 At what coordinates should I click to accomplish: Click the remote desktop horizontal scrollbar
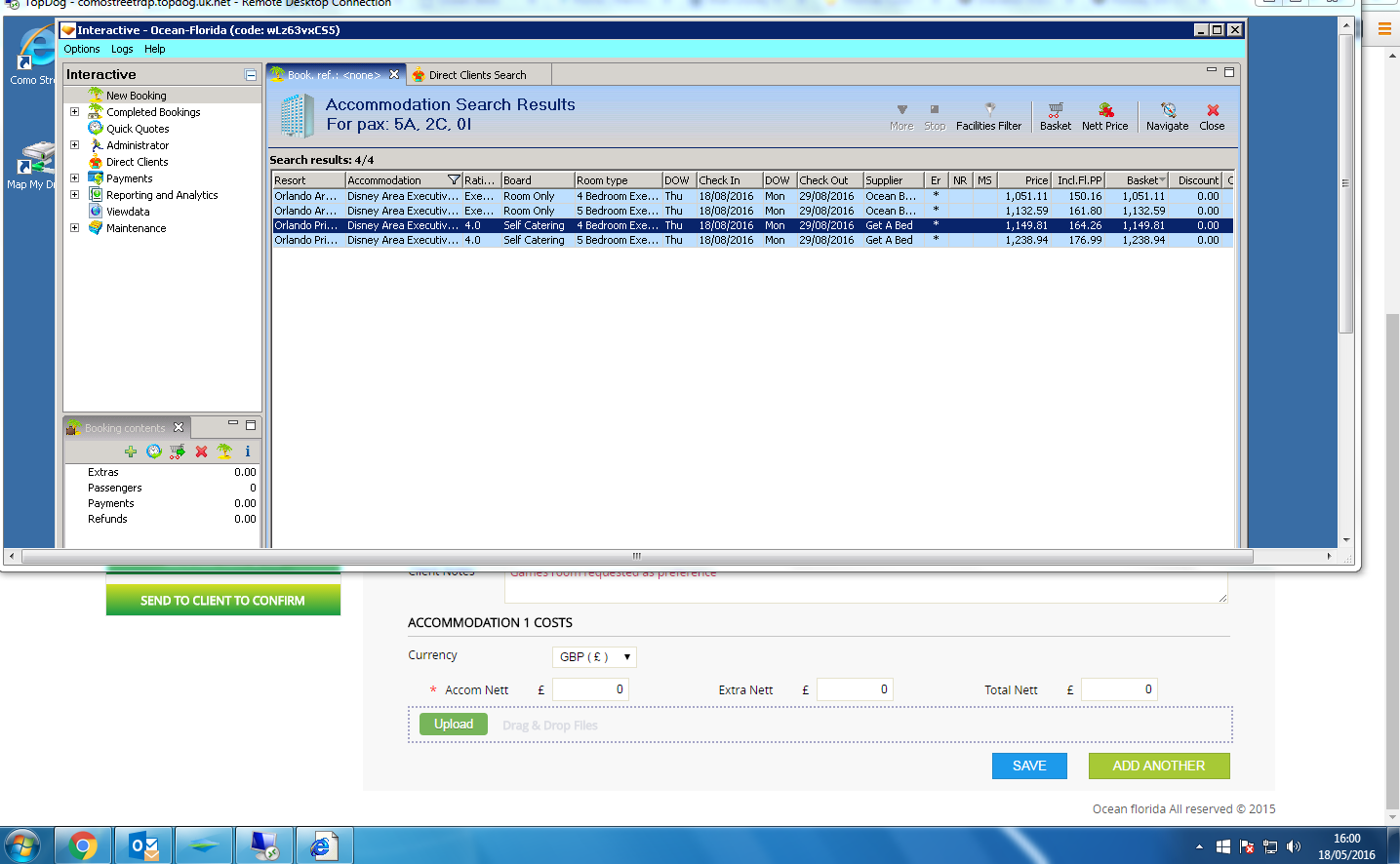click(x=637, y=557)
